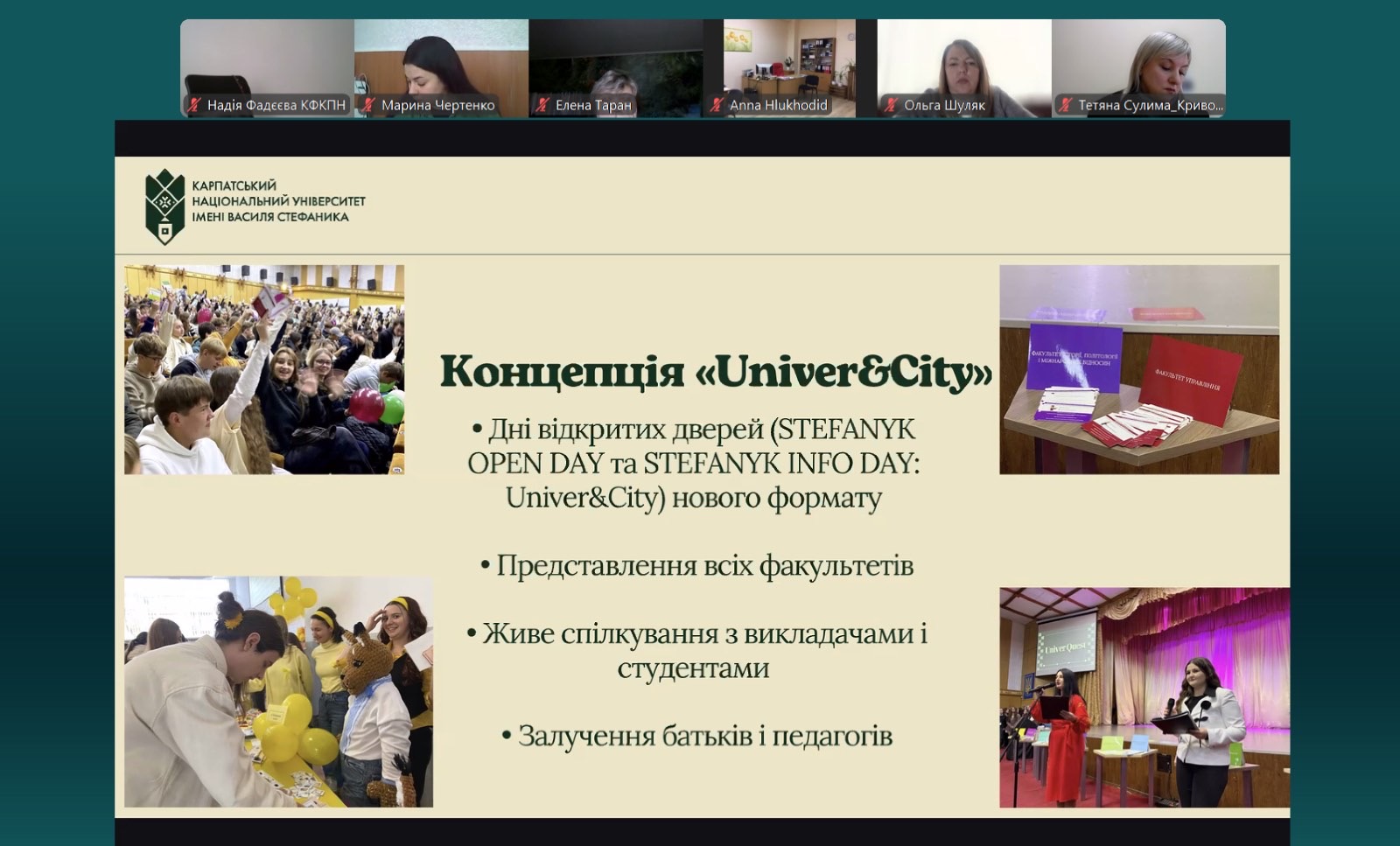
Task: Select Anna Hlukhodid's office video tile
Action: pyautogui.click(x=789, y=61)
